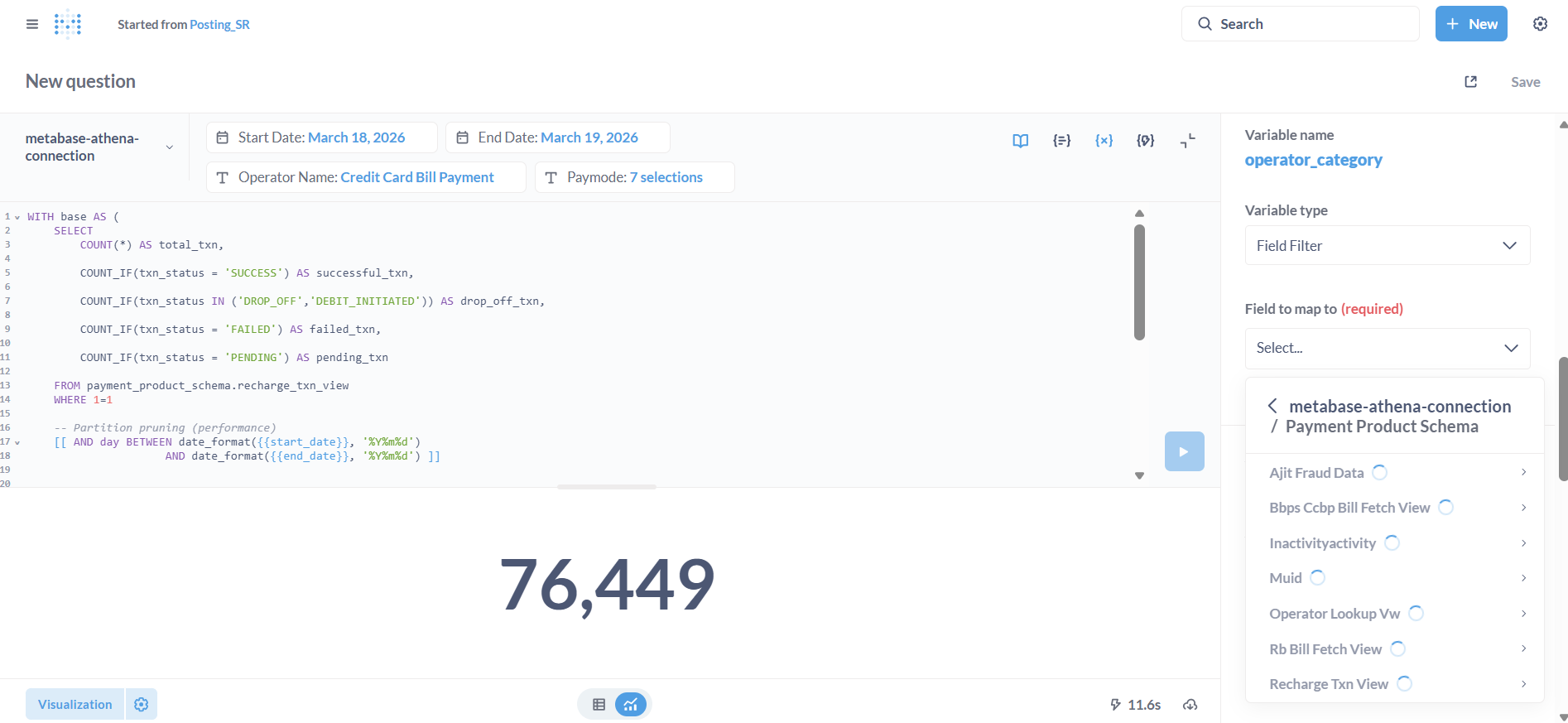
Task: Open the preview query icon
Action: (1145, 141)
